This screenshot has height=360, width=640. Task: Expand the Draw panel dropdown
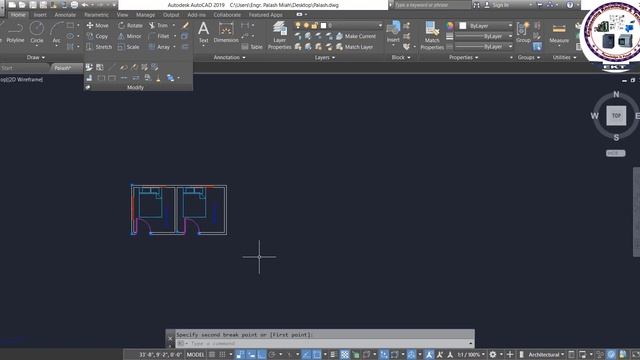[x=36, y=58]
